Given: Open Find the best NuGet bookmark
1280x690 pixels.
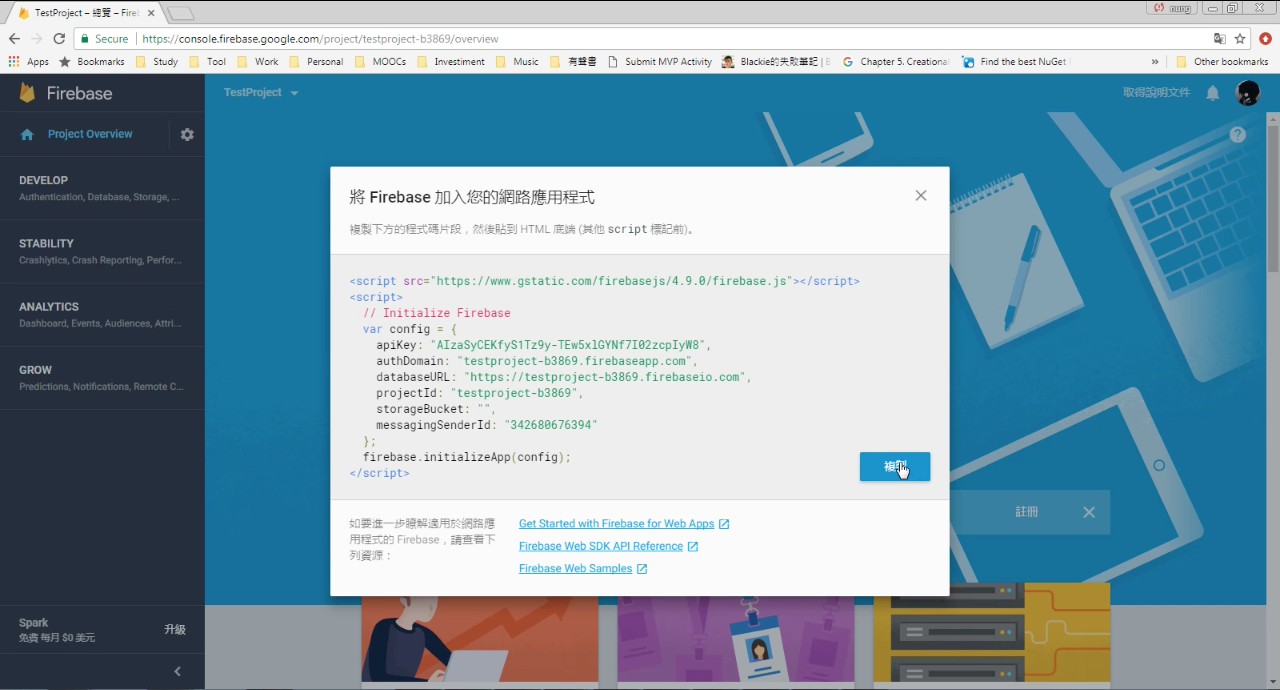Looking at the screenshot, I should [1015, 62].
